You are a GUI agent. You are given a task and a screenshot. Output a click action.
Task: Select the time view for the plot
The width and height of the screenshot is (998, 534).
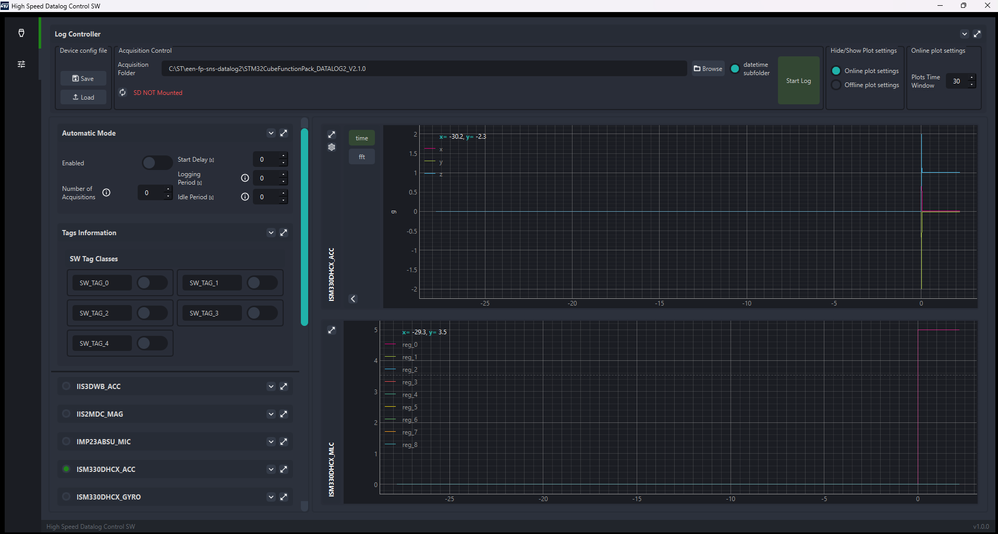(x=361, y=138)
